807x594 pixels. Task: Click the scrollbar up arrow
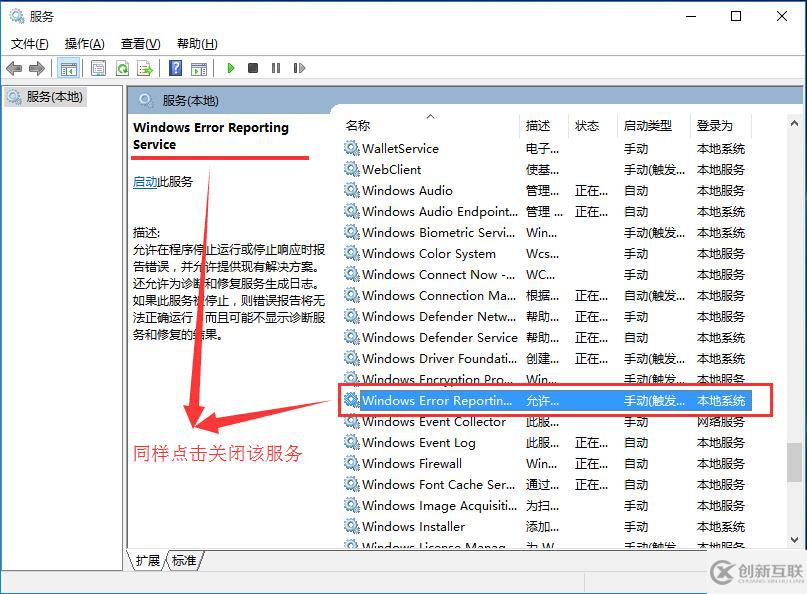coord(794,124)
